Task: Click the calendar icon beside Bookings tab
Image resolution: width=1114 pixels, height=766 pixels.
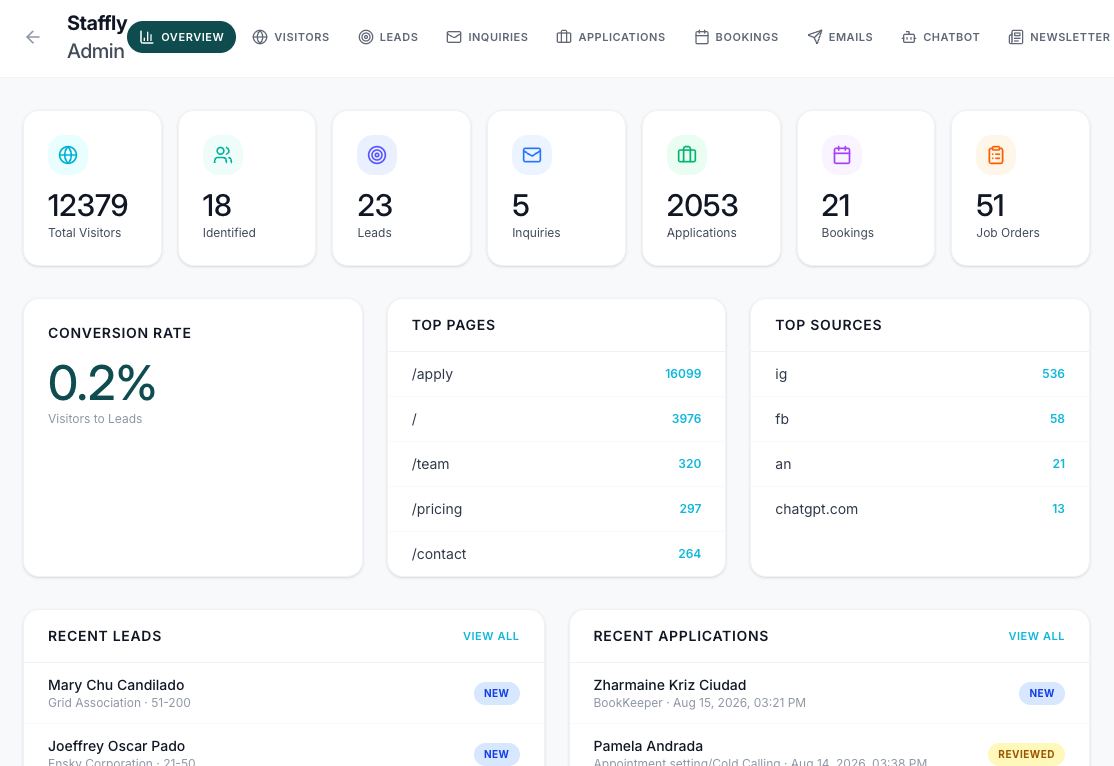Action: pos(702,37)
